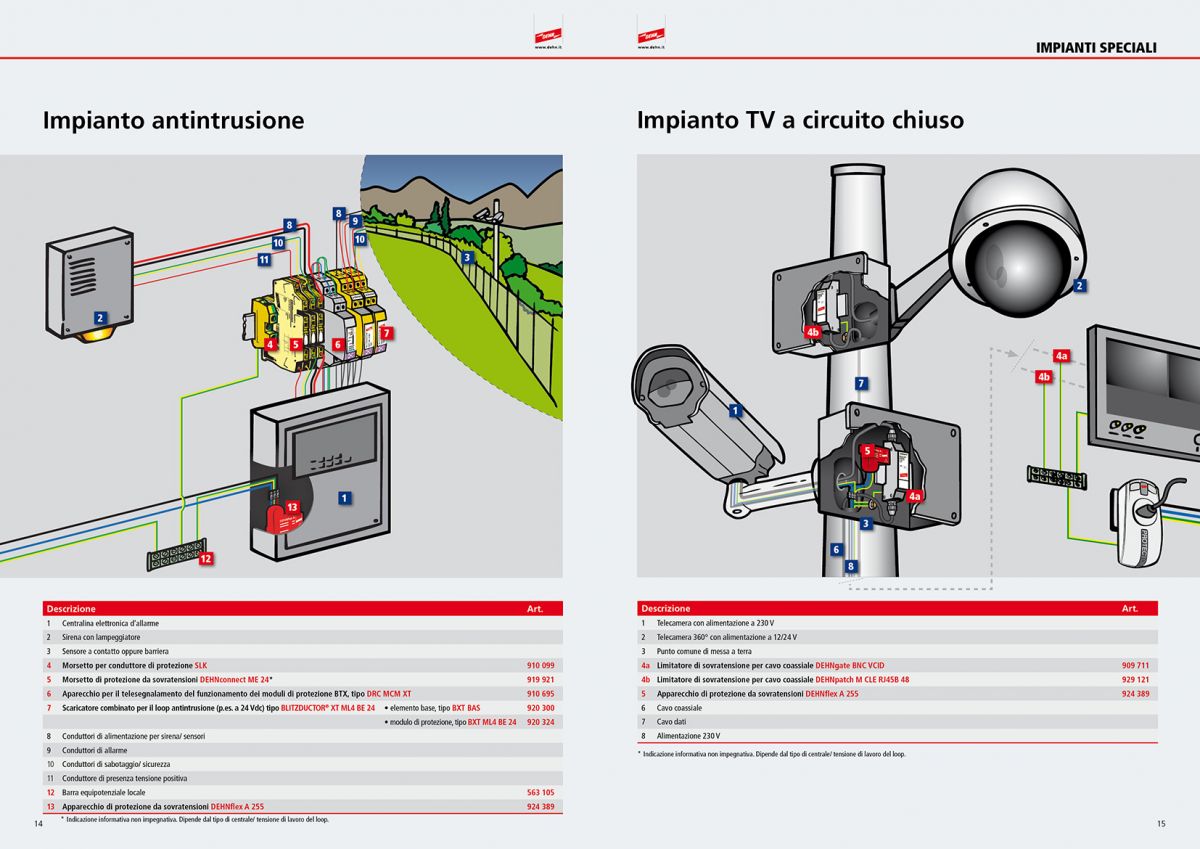Click "Art." header of the TV table
The height and width of the screenshot is (849, 1200).
1130,608
